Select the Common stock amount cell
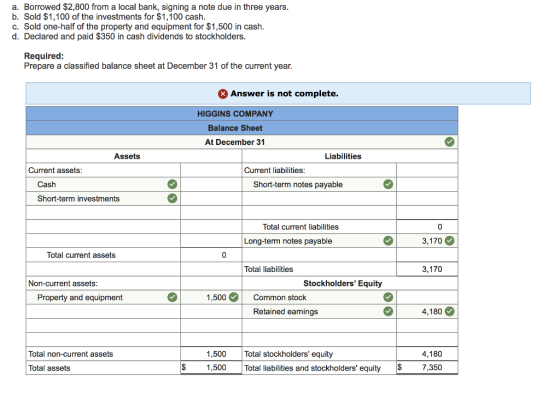 pyautogui.click(x=427, y=297)
